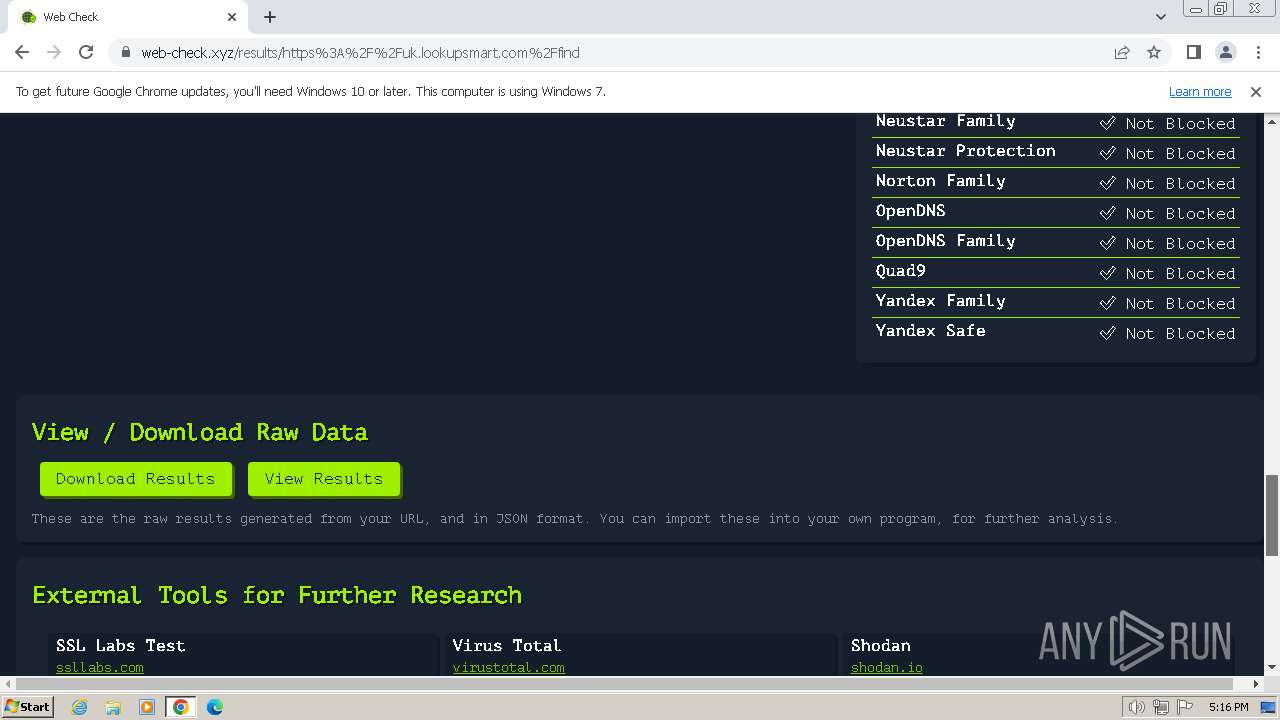
Task: Launch Internet Explorer from taskbar
Action: [80, 707]
